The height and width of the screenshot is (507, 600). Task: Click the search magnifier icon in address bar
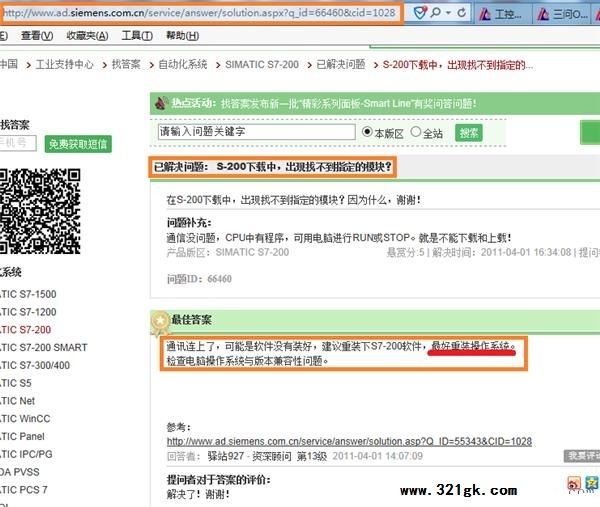coord(435,13)
